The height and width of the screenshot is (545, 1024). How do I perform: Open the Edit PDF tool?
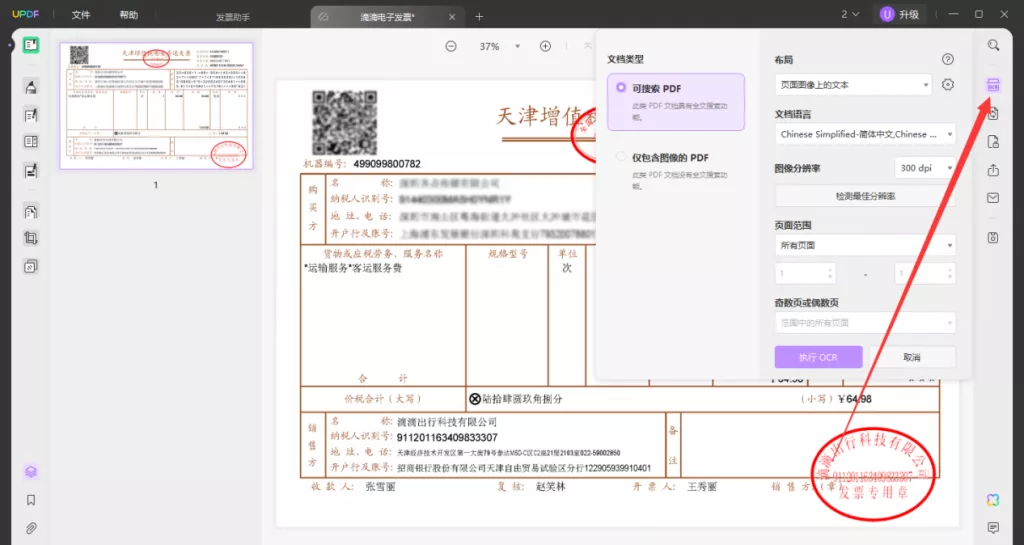pyautogui.click(x=31, y=116)
